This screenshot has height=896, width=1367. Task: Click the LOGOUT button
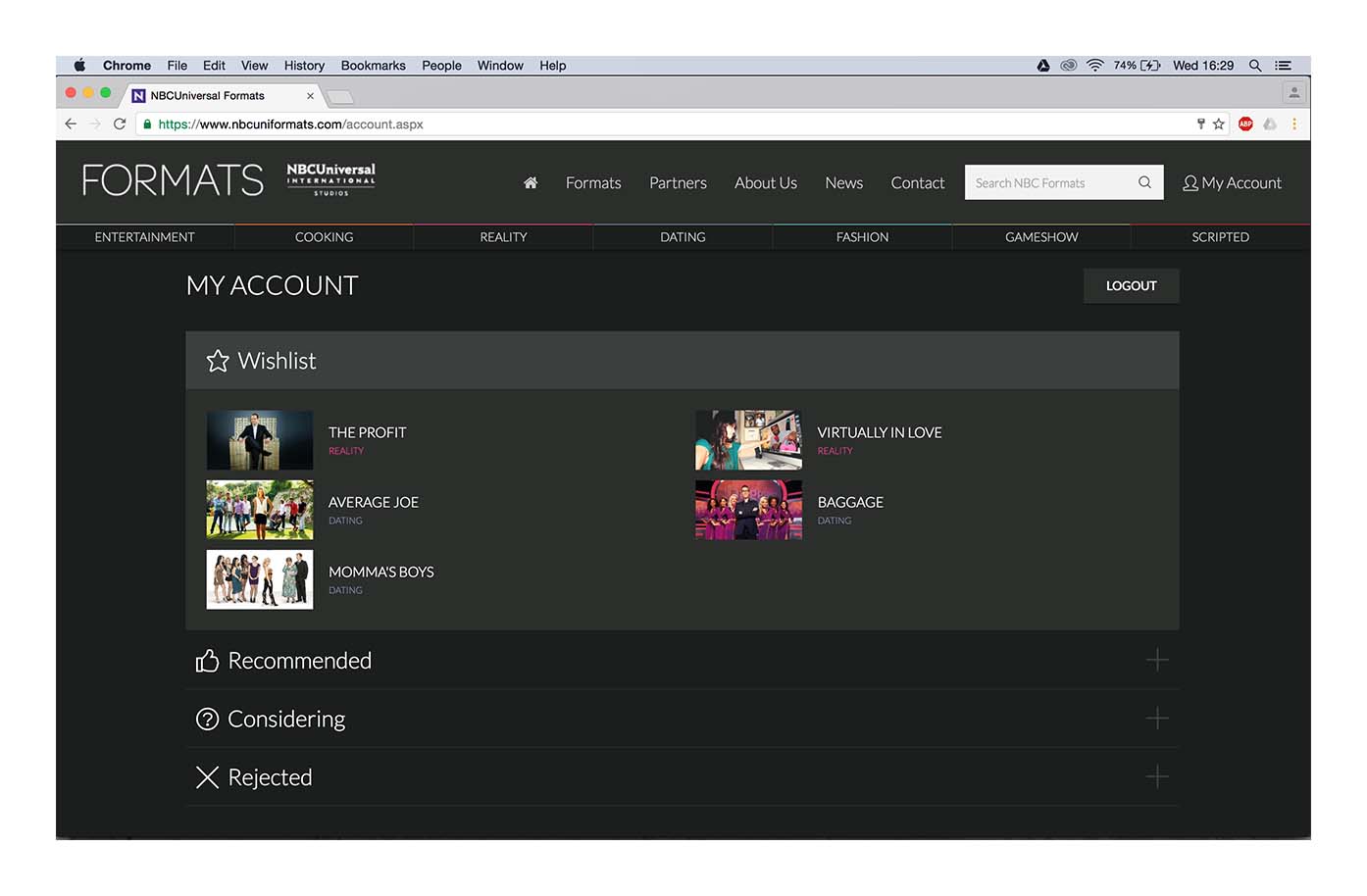(x=1132, y=286)
